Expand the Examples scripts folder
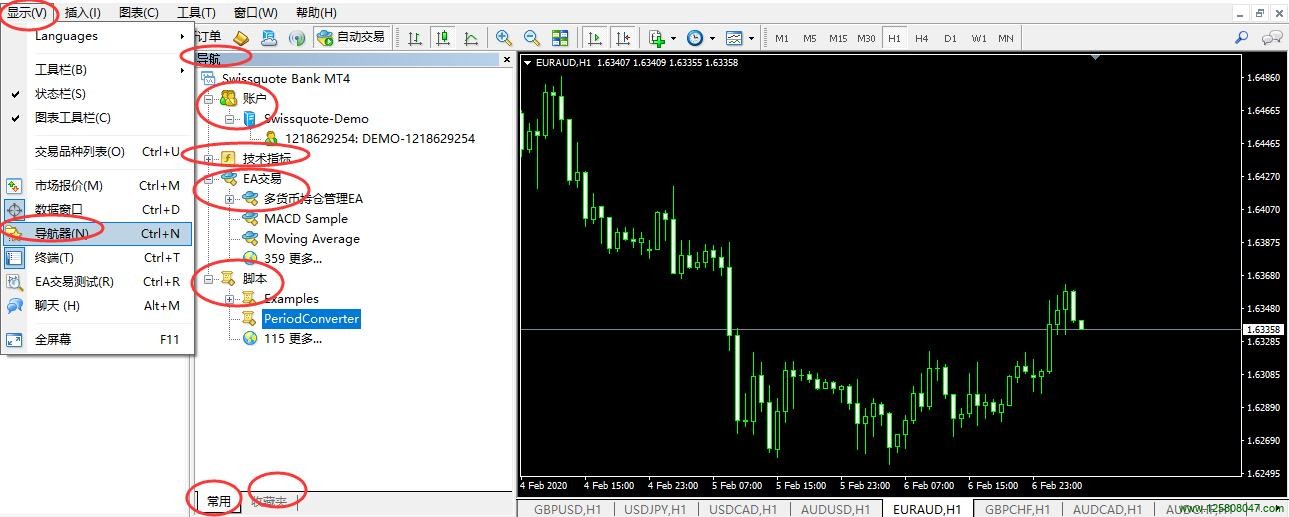This screenshot has width=1289, height=517. click(x=230, y=298)
